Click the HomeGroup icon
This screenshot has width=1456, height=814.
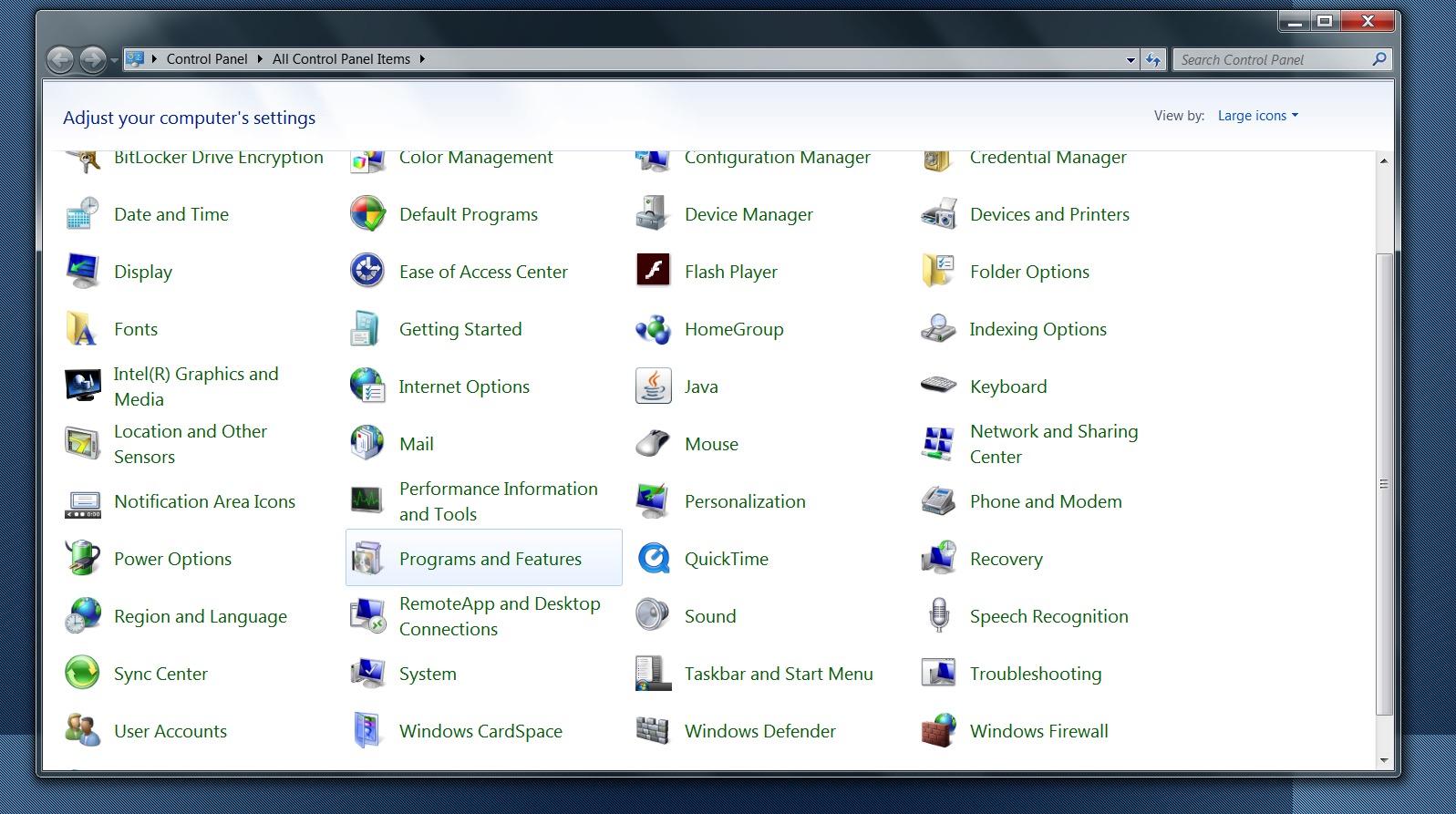coord(654,329)
